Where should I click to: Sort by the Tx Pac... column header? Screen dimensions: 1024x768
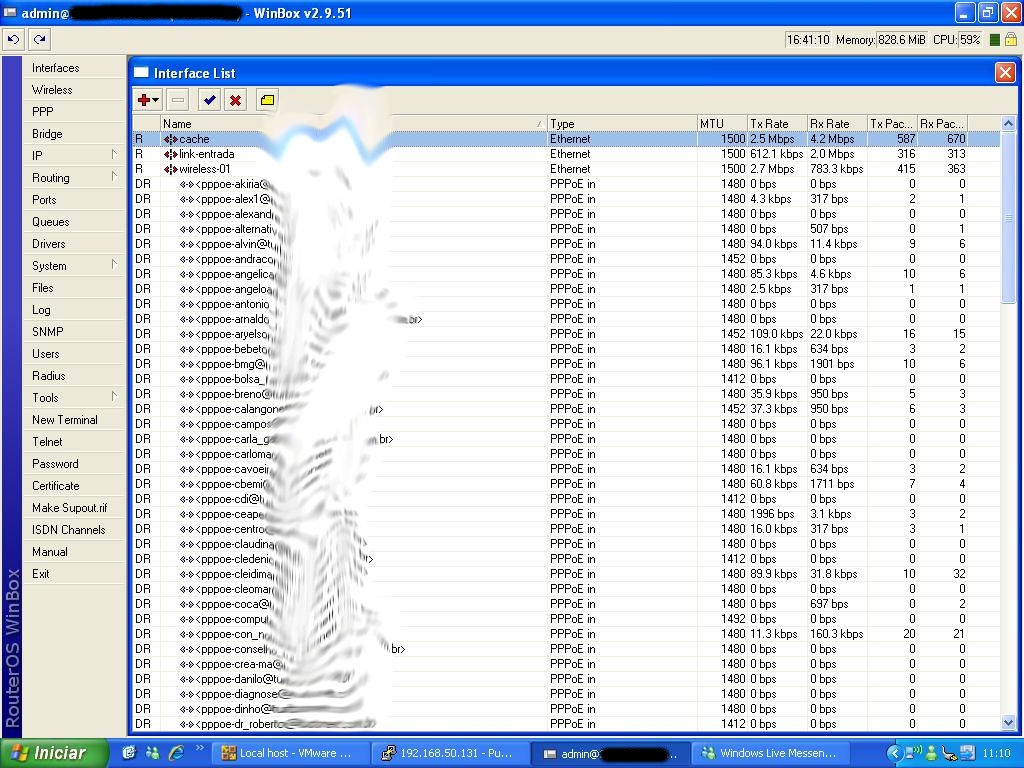(x=892, y=123)
